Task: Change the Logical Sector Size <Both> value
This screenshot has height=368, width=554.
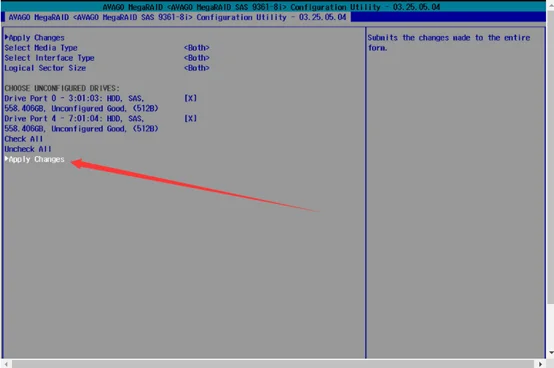Action: (197, 68)
